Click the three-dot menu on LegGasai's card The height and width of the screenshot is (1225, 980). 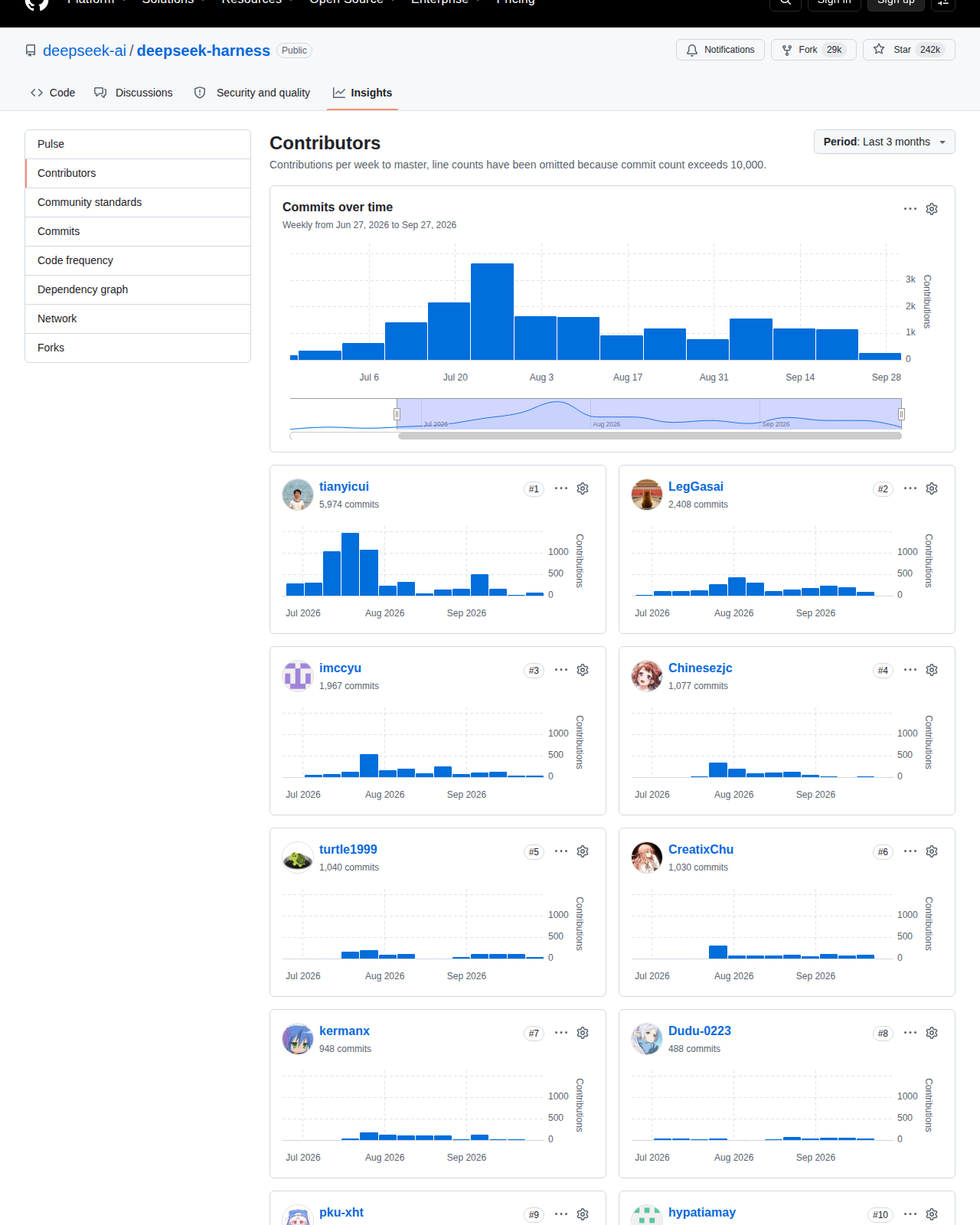click(910, 488)
